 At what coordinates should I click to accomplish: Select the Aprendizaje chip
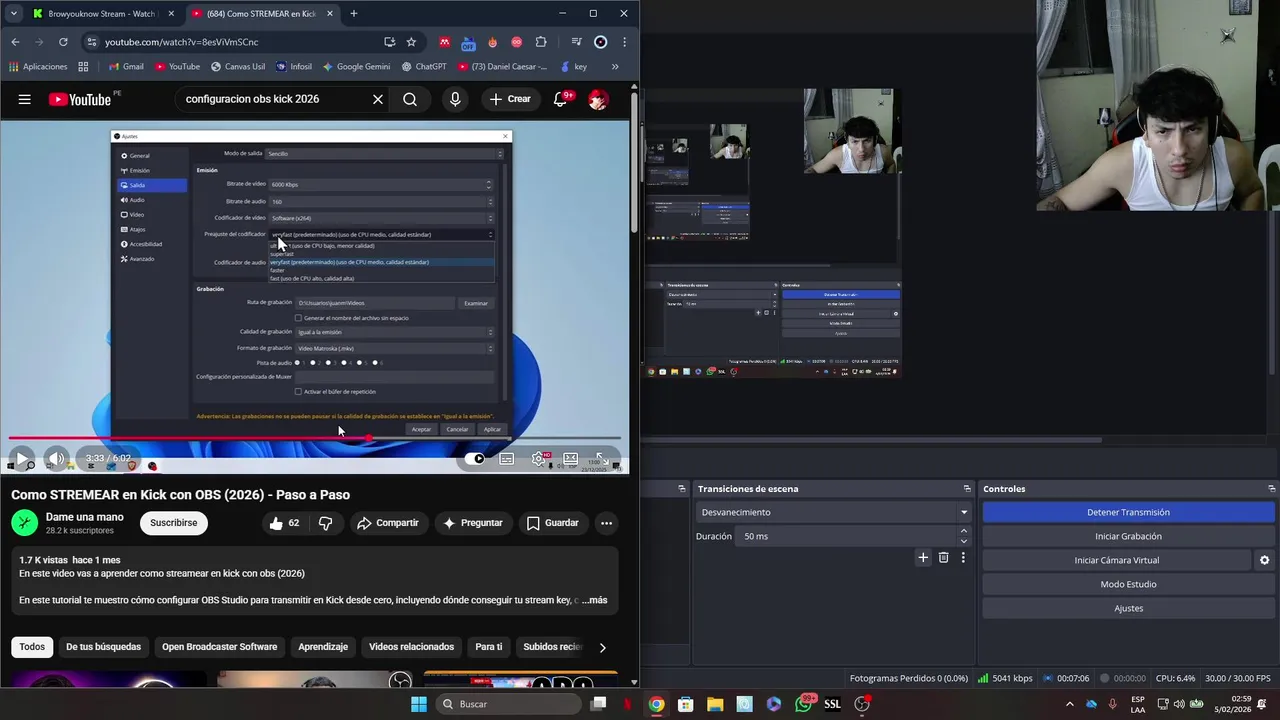pos(323,647)
